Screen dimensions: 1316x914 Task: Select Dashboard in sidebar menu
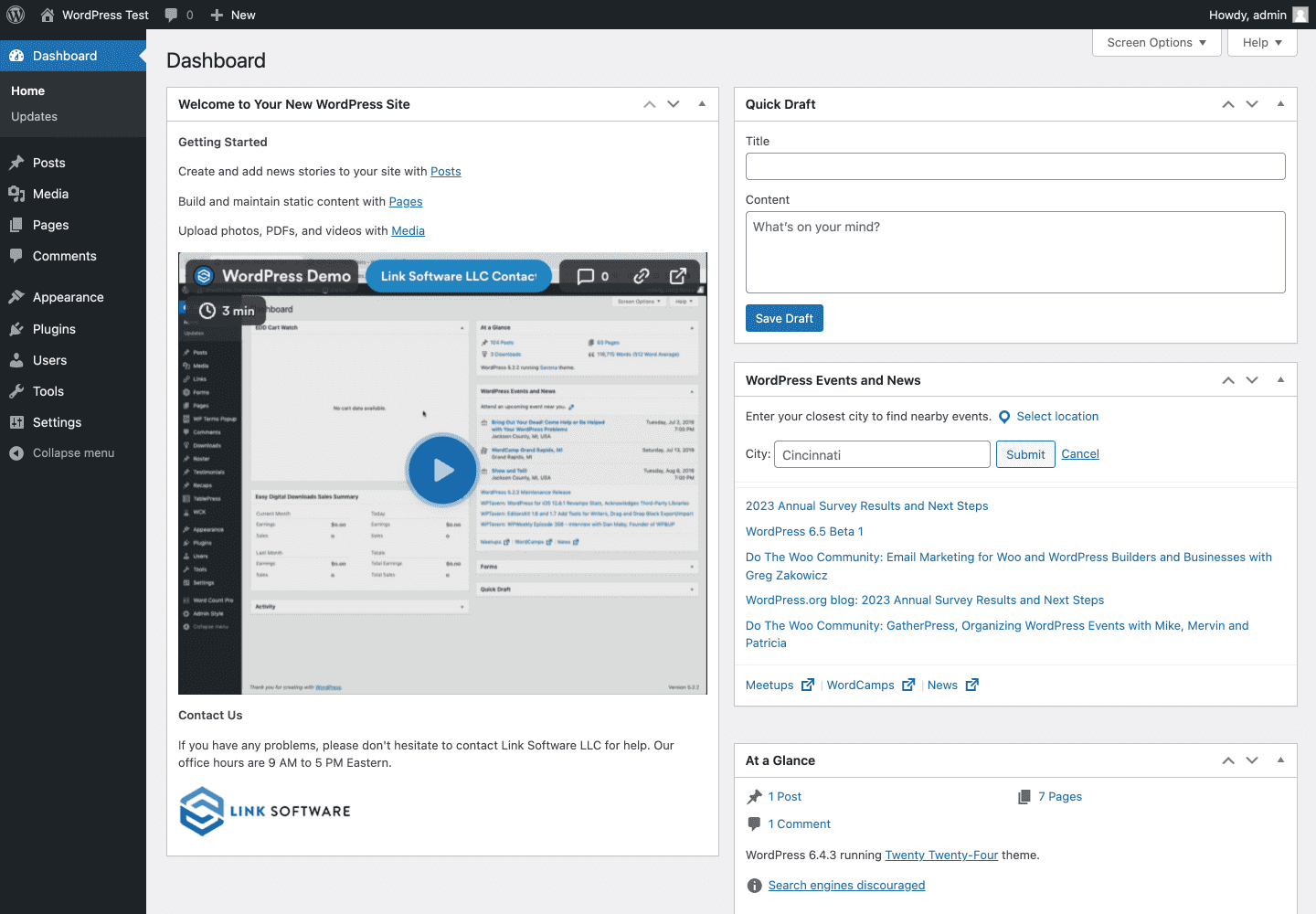(73, 56)
